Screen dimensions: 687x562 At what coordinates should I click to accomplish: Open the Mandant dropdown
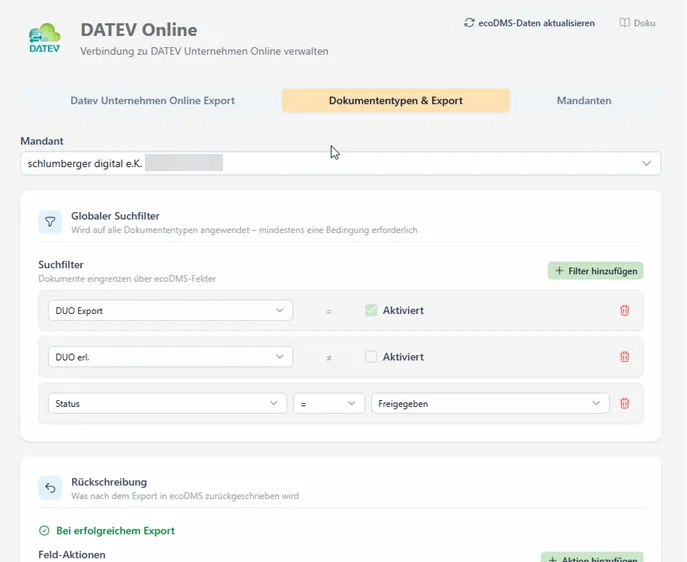coord(340,163)
